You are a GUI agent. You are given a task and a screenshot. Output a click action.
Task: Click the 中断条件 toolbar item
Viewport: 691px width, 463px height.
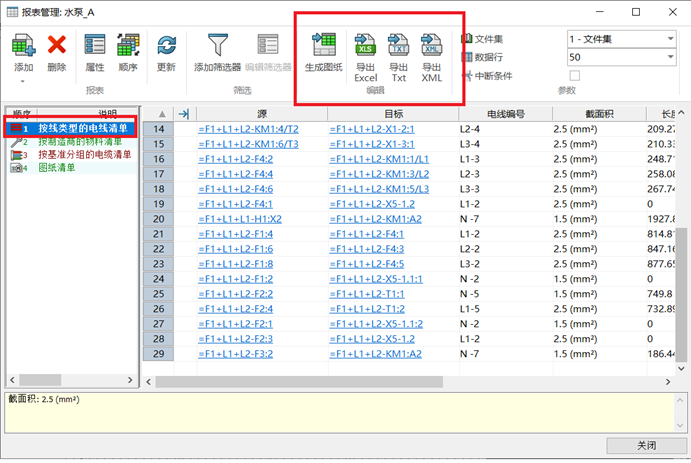[487, 75]
